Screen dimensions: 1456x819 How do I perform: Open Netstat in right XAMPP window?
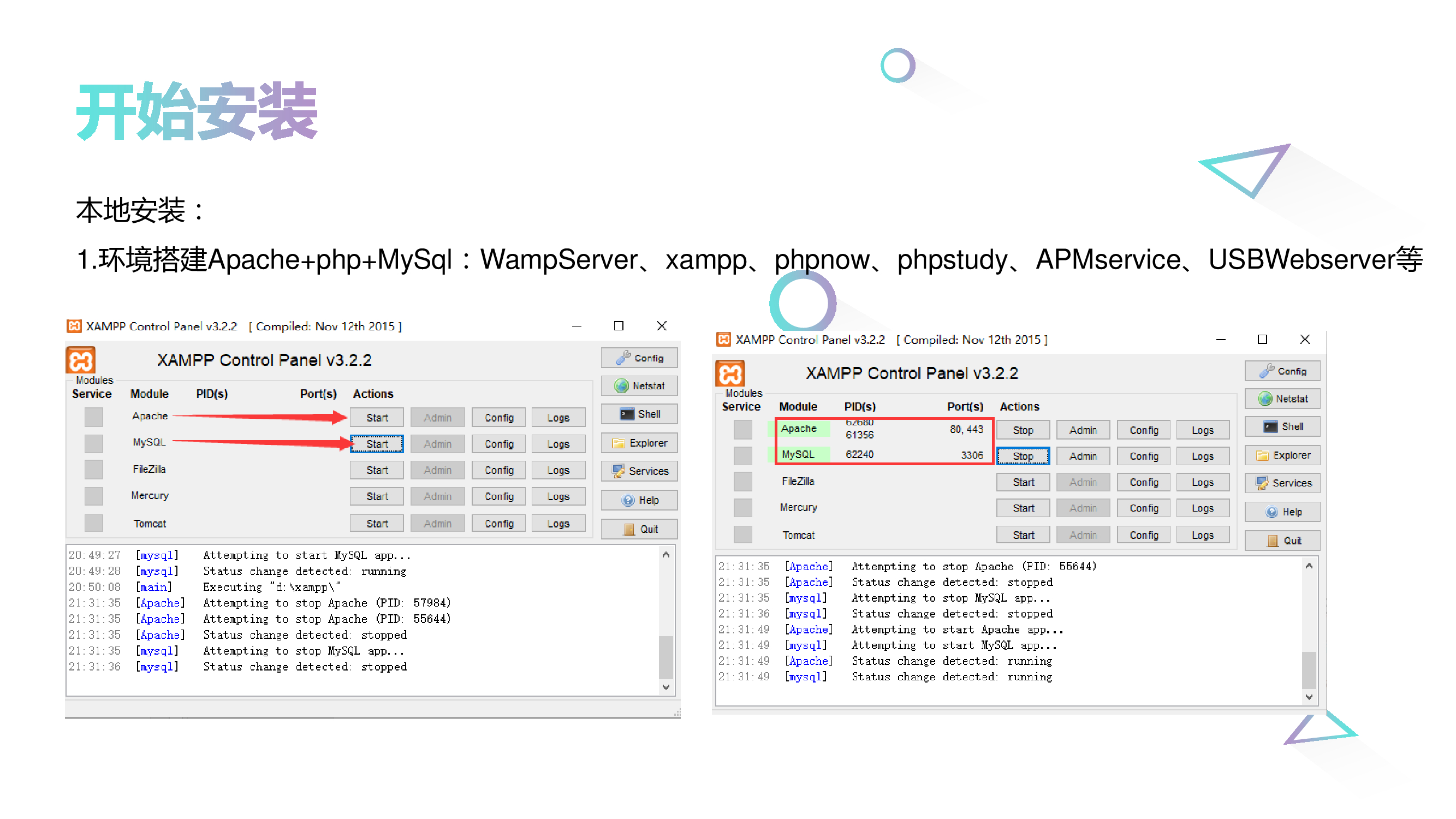pyautogui.click(x=1282, y=399)
